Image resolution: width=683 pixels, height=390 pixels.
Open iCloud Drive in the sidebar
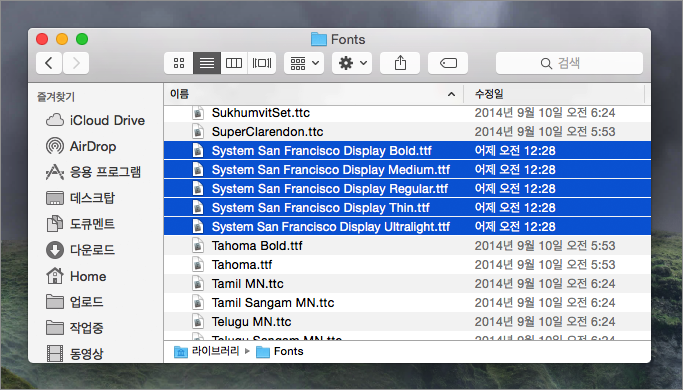click(95, 120)
